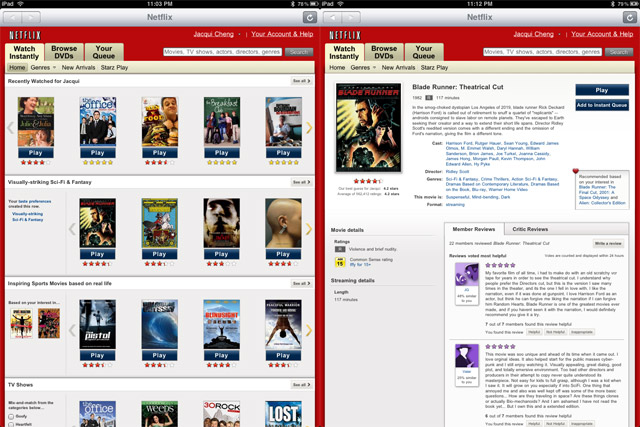
Task: Advance the Visually-striking Sci-Fi & Fantasy carousel right
Action: coord(309,229)
